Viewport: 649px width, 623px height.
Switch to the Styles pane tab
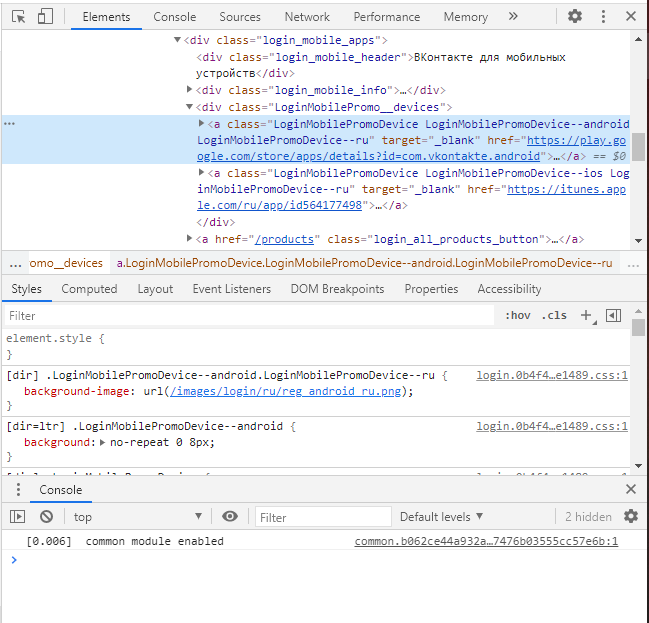[26, 289]
